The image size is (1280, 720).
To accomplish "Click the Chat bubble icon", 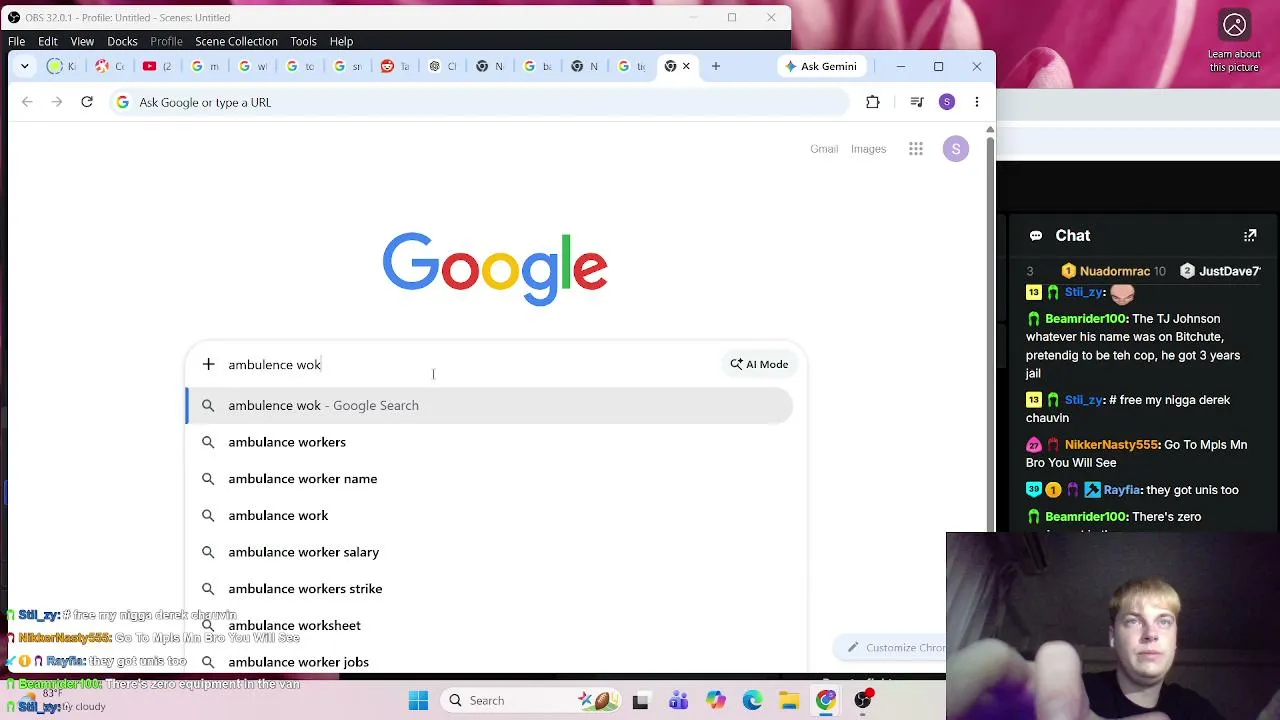I will pyautogui.click(x=1036, y=236).
